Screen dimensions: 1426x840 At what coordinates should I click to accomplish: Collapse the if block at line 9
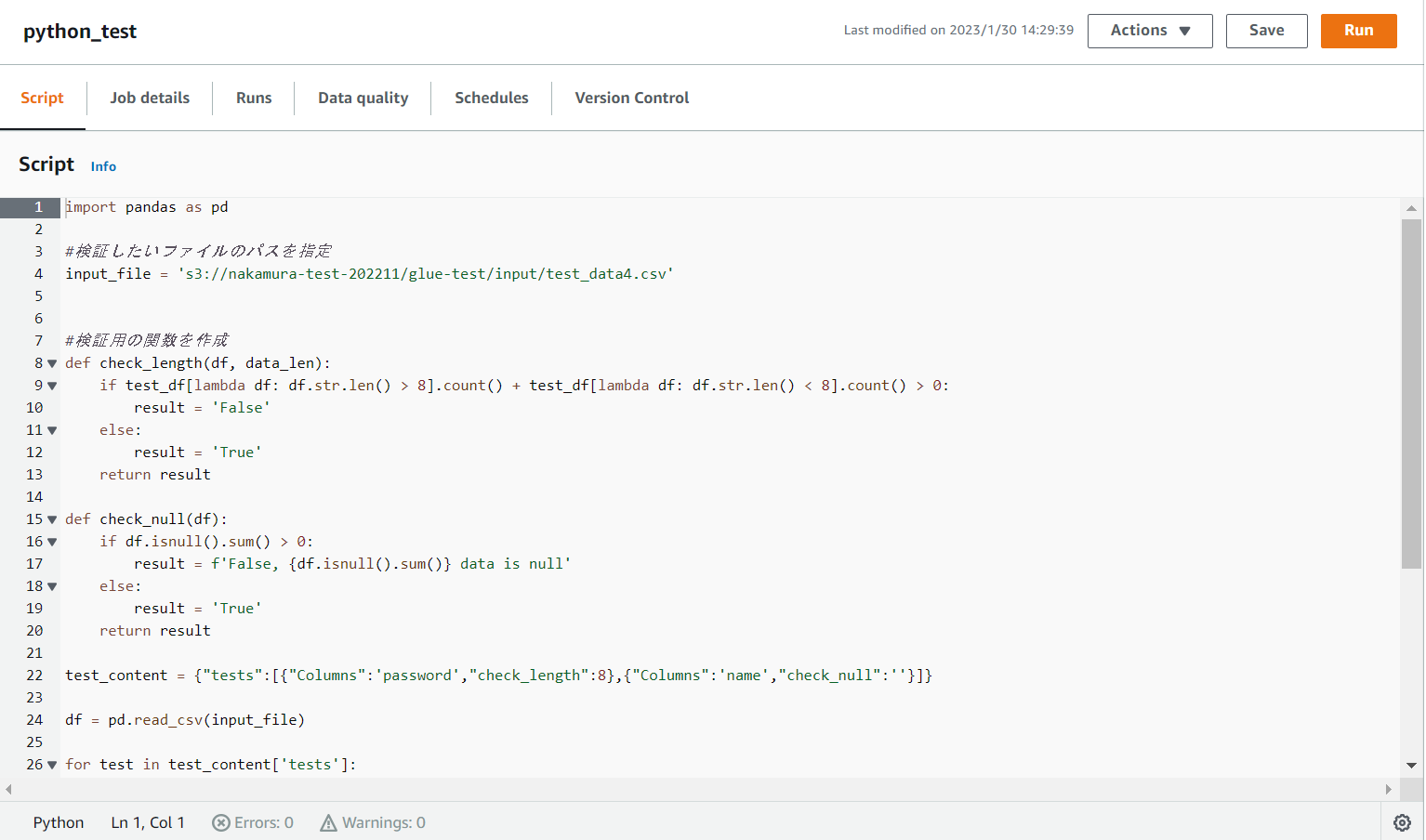(x=52, y=386)
